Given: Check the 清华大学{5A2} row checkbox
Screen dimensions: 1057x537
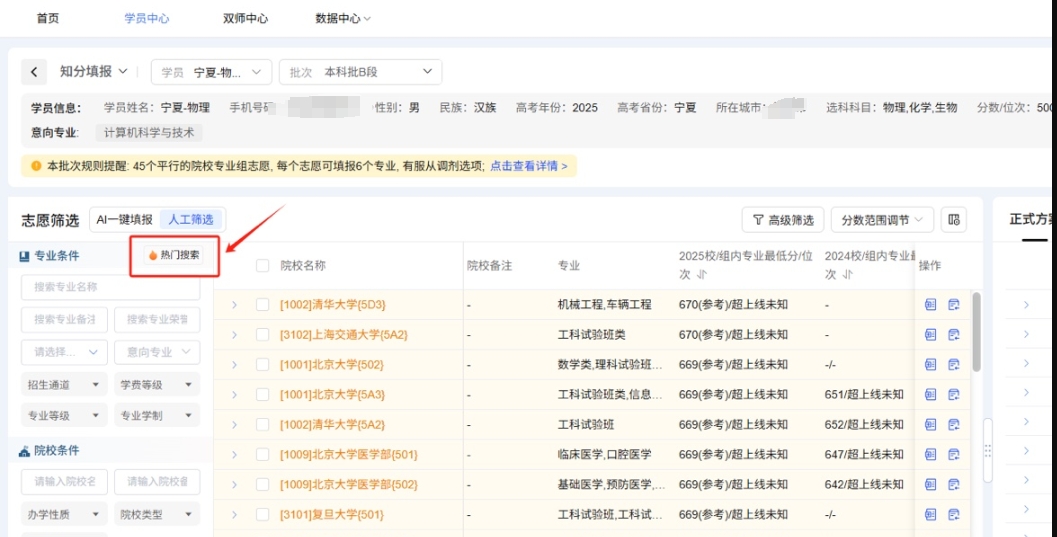Looking at the screenshot, I should [x=262, y=424].
